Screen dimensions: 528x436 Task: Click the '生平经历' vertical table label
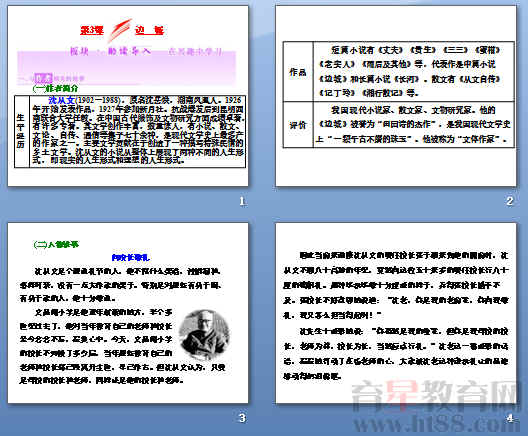21,131
